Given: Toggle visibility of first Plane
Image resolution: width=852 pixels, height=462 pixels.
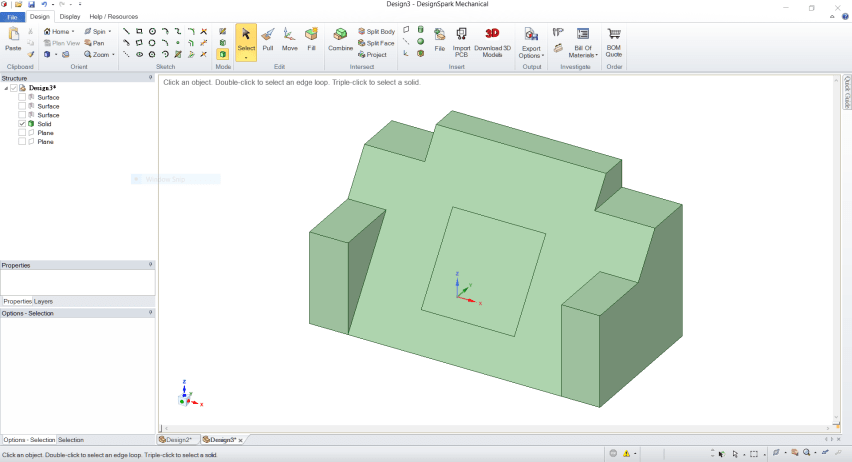Looking at the screenshot, I should coord(22,133).
